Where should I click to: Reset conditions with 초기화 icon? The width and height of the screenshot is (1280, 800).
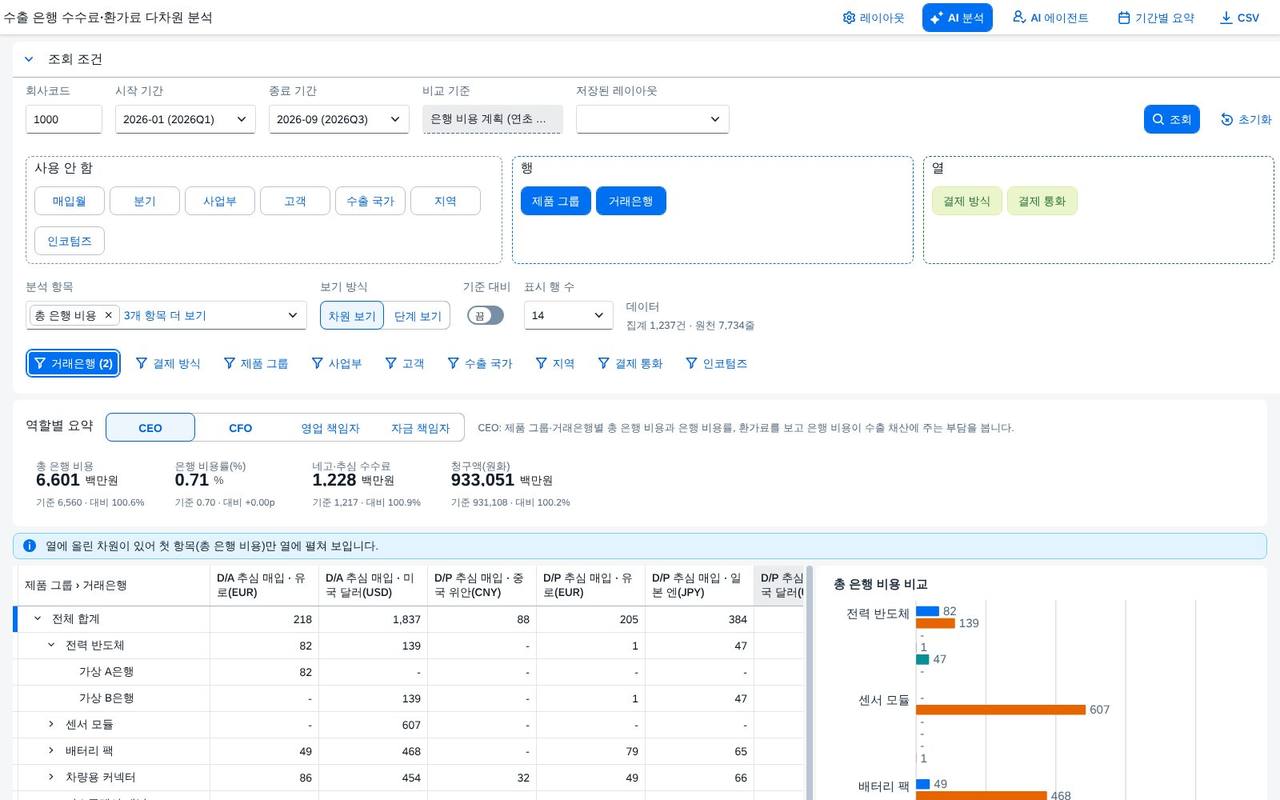point(1246,119)
